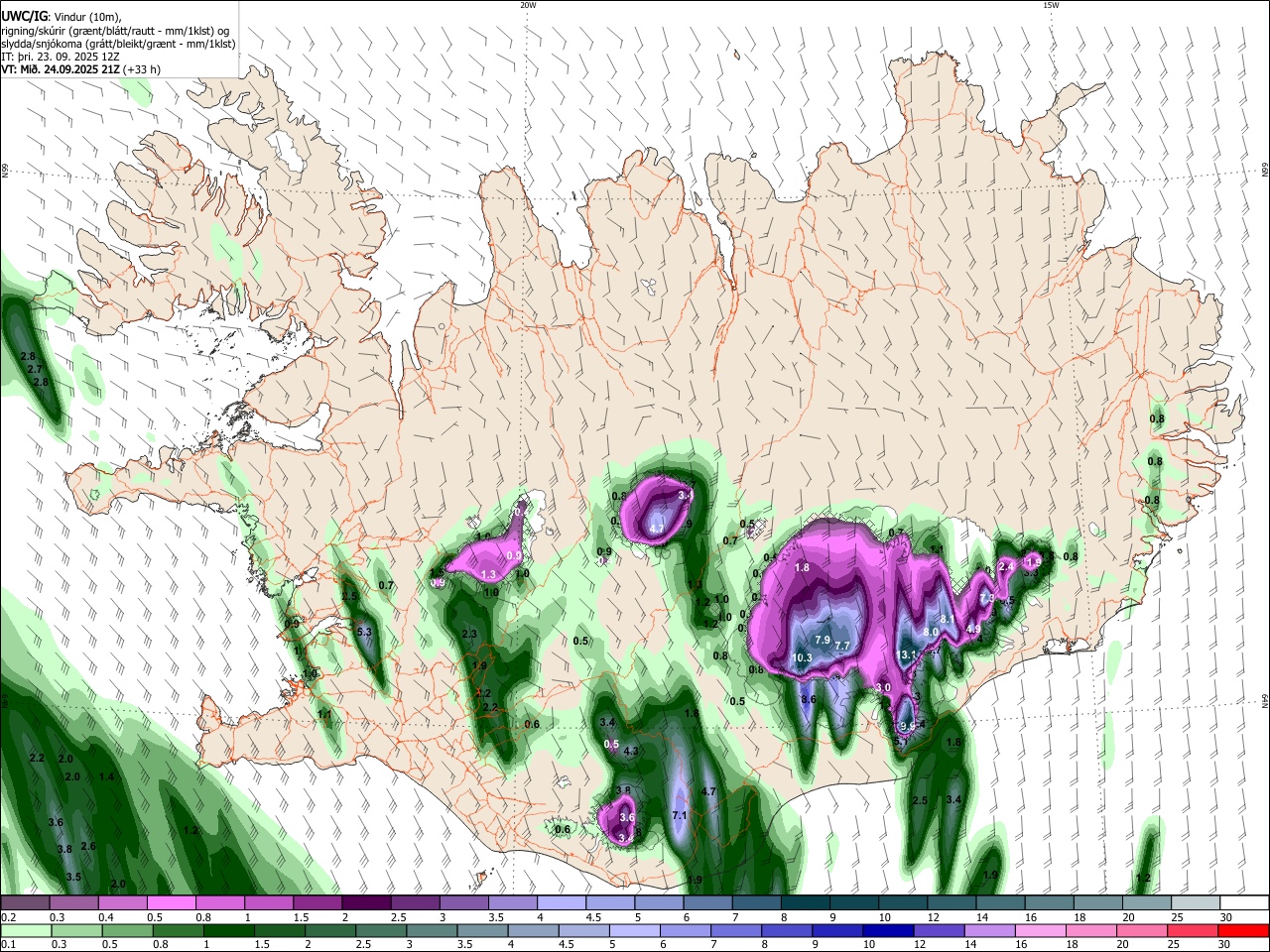Click the '20W' longitude label
Screen dimensions: 1270x952
point(528,5)
